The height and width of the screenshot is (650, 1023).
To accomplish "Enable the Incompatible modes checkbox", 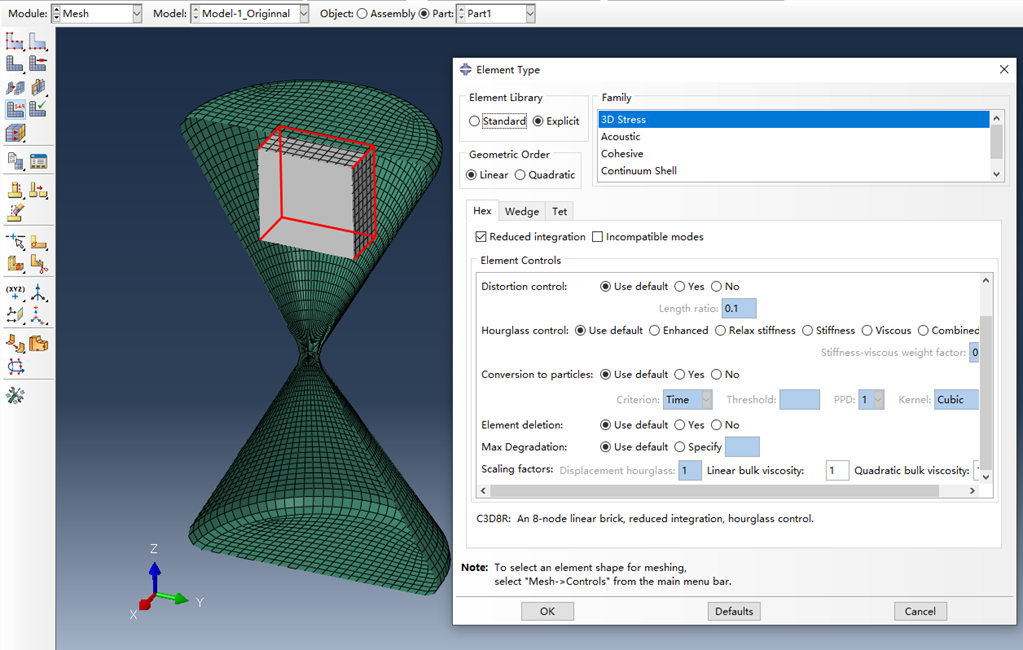I will [x=598, y=237].
